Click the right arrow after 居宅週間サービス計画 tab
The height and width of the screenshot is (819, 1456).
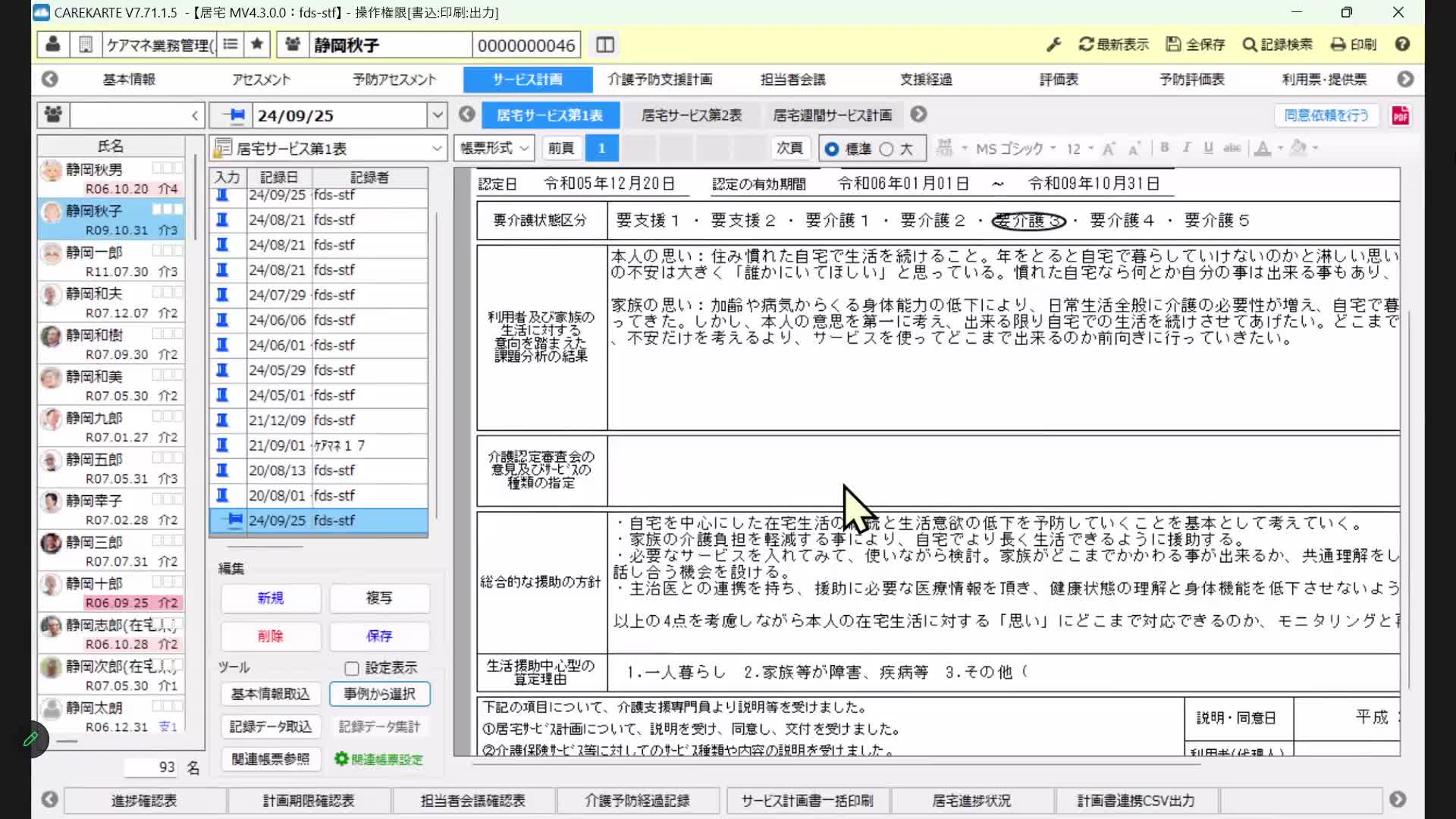click(918, 115)
